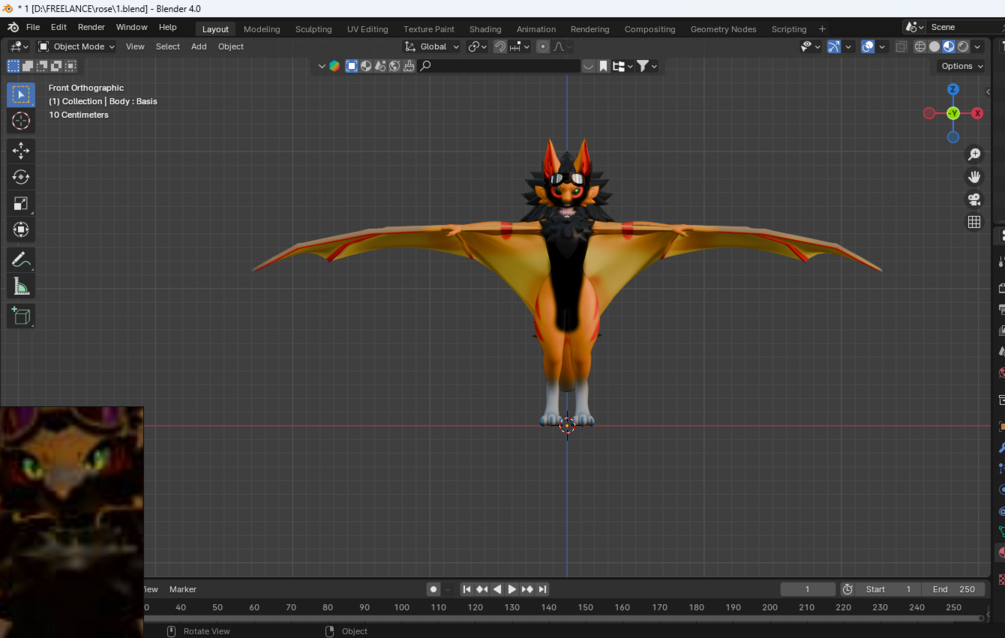Image resolution: width=1005 pixels, height=638 pixels.
Task: Select the Scale tool
Action: [20, 203]
